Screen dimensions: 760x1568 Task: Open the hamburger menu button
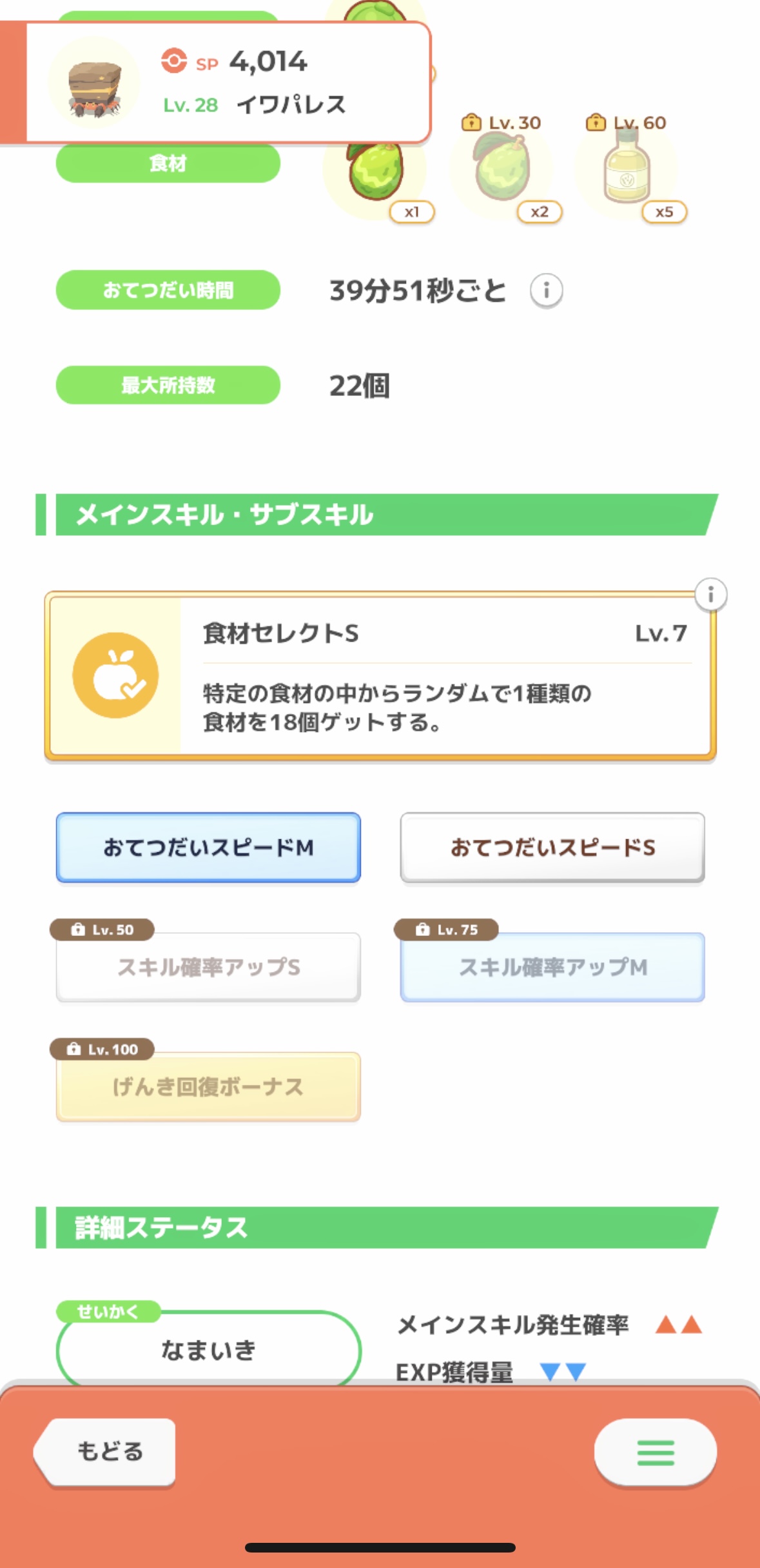[x=655, y=1452]
